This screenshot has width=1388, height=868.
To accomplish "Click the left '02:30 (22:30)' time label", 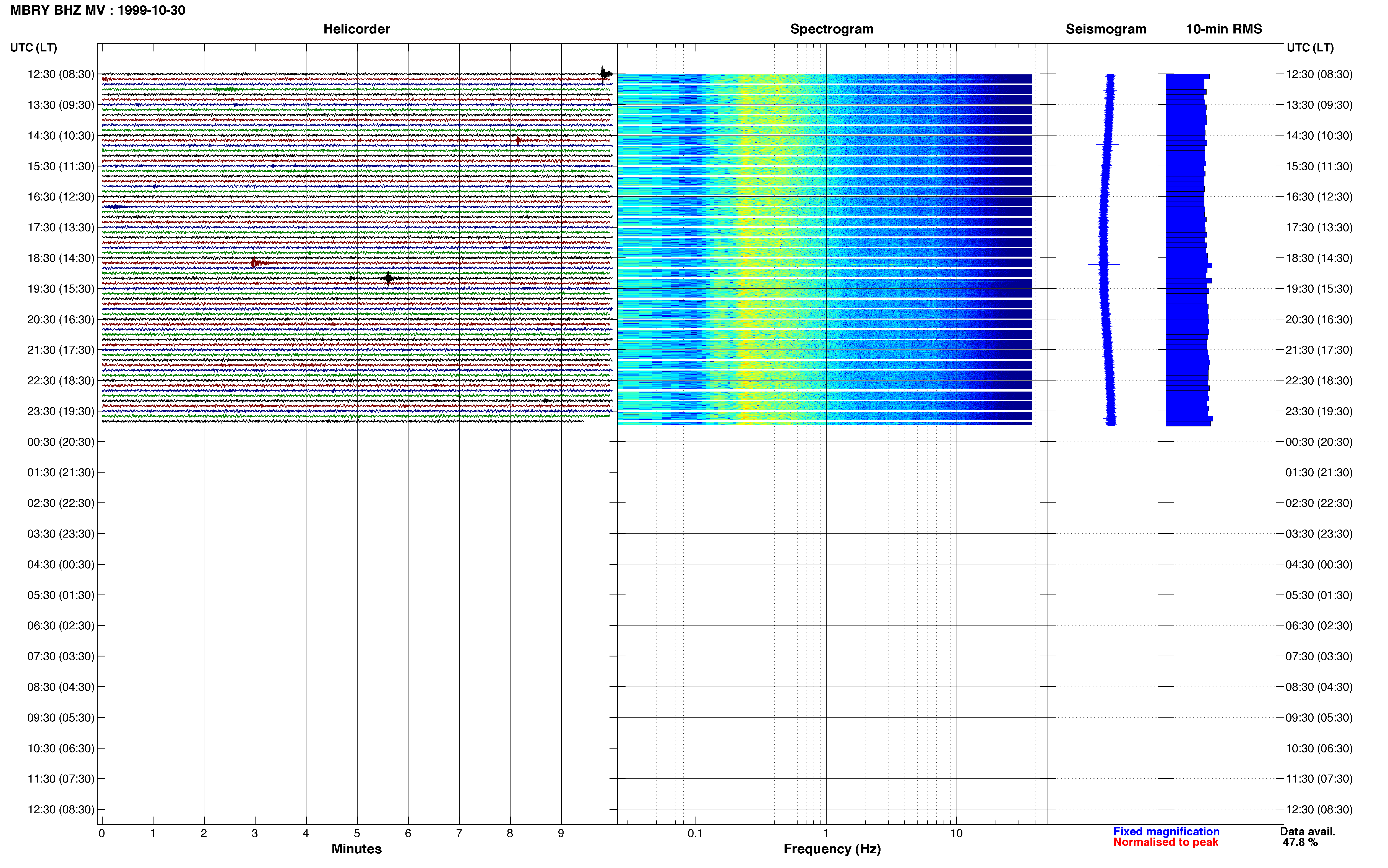I will point(61,503).
